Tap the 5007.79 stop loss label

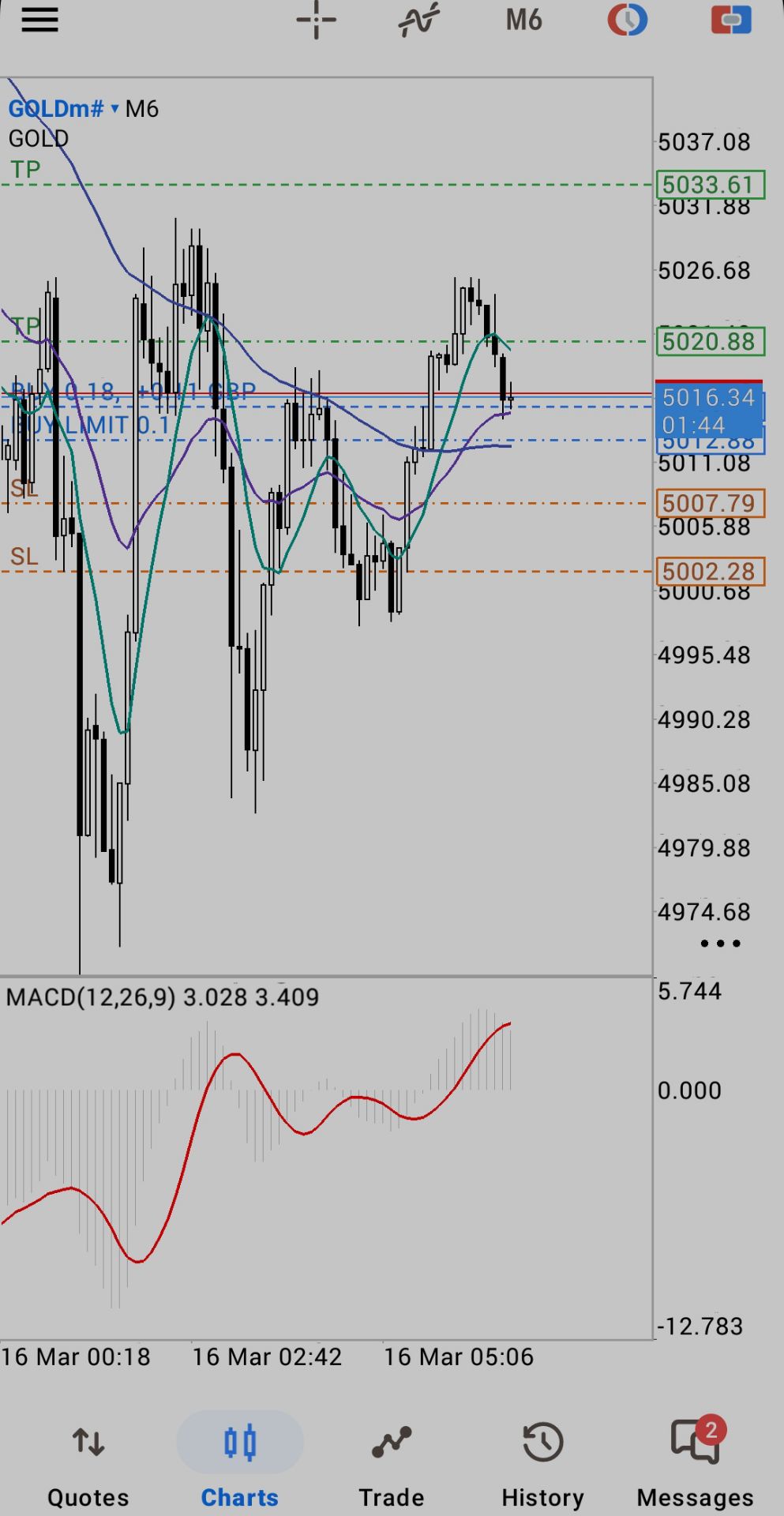tap(710, 503)
